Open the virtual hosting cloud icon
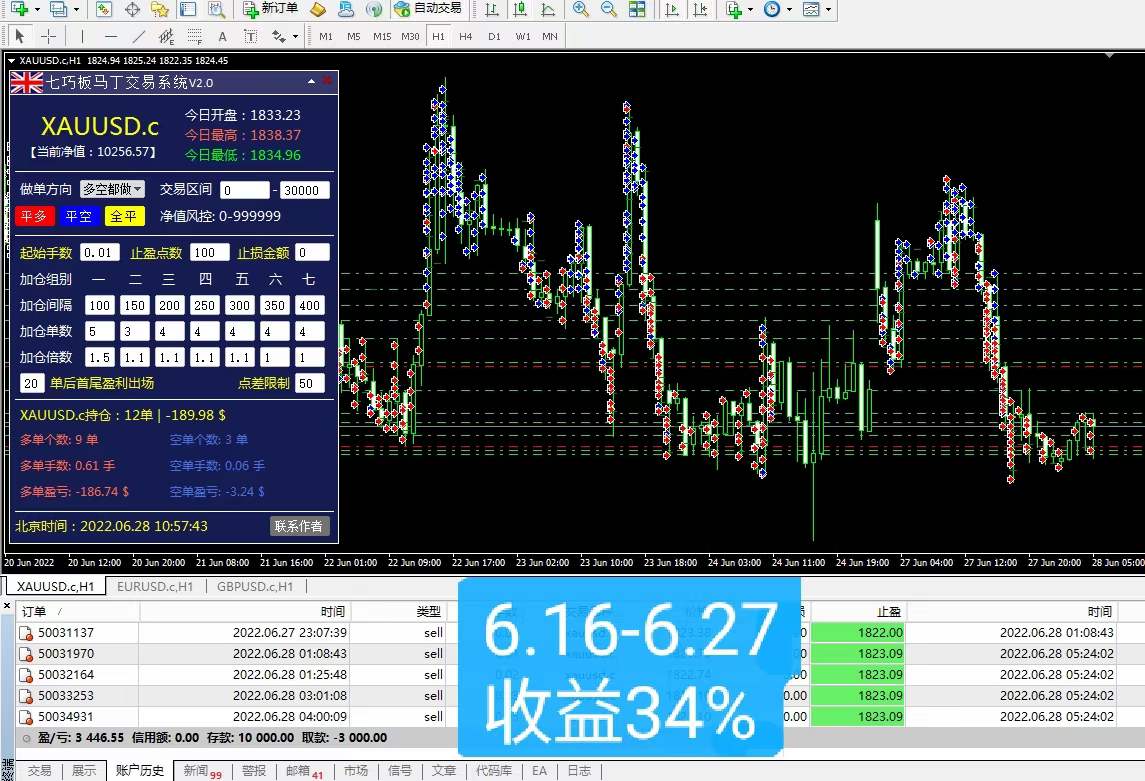 tap(346, 9)
